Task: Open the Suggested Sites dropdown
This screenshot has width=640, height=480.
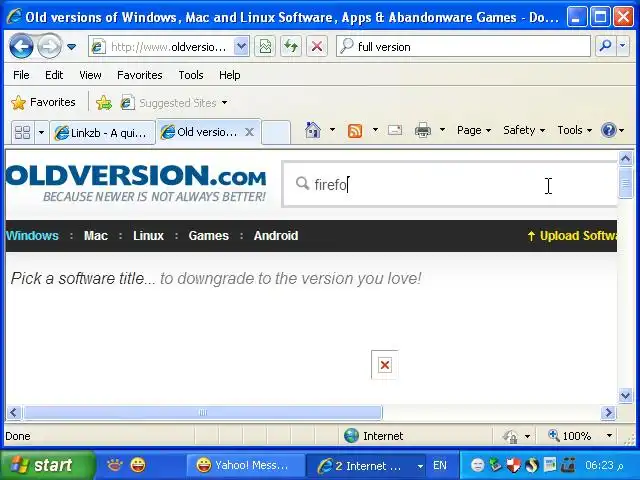Action: [174, 102]
